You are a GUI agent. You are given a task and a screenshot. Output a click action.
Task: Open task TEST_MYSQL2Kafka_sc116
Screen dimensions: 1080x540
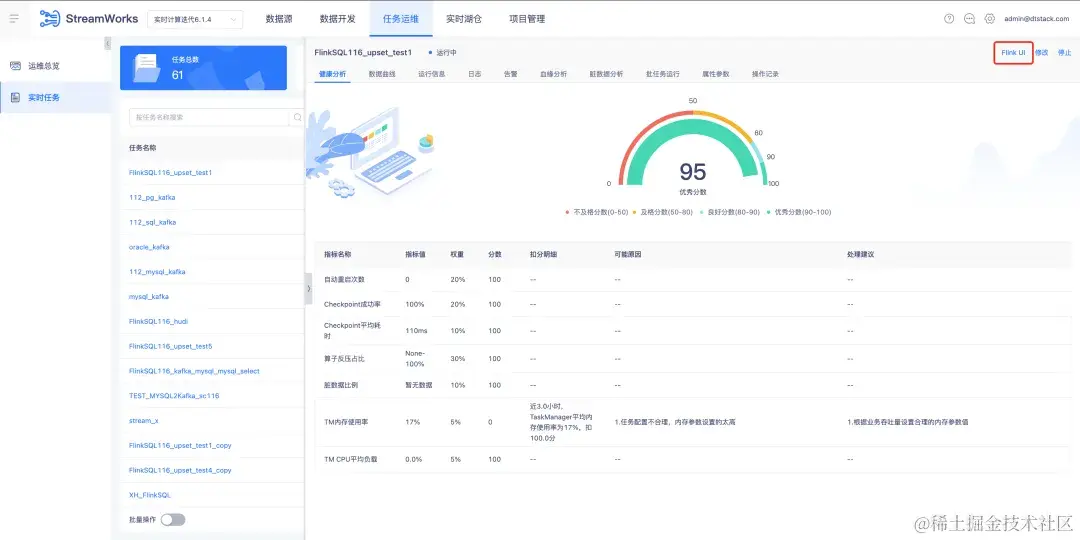click(174, 395)
